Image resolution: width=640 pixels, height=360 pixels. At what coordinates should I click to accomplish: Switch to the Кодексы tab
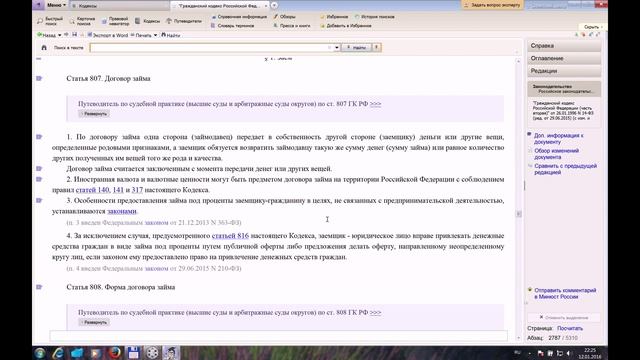(120, 6)
